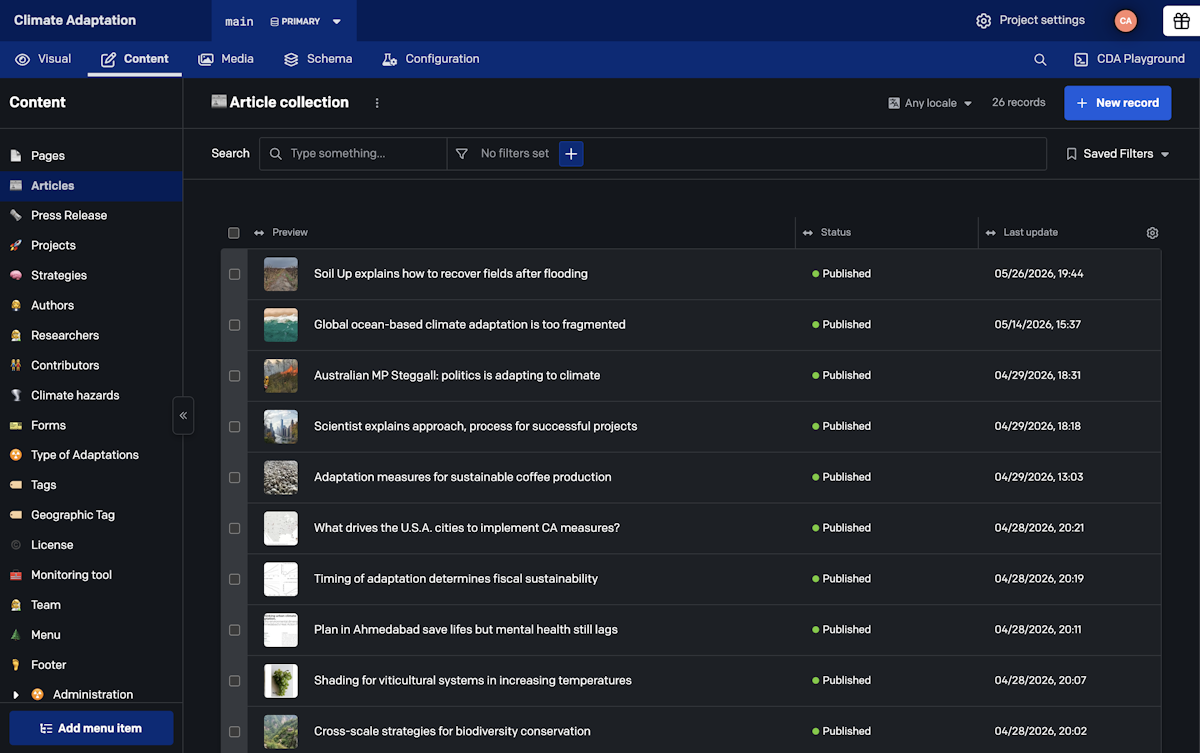The width and height of the screenshot is (1200, 753).
Task: Click the Monitoring tool toolbox icon
Action: click(16, 575)
